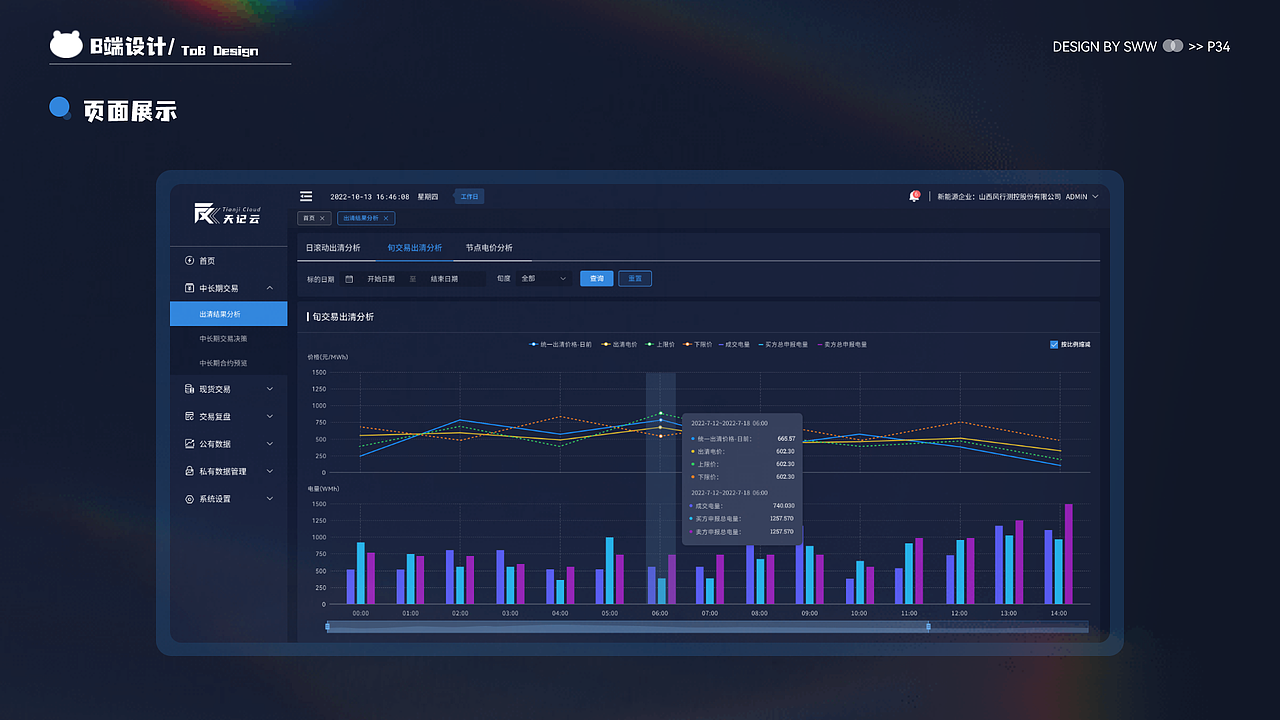Click the tooltip value 665.57
1280x720 pixels.
(786, 439)
